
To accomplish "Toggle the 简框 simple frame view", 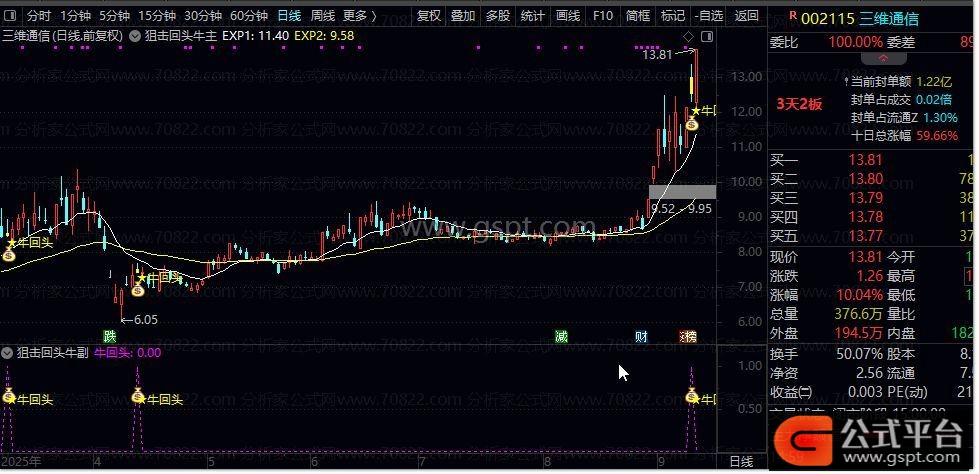I will [637, 16].
